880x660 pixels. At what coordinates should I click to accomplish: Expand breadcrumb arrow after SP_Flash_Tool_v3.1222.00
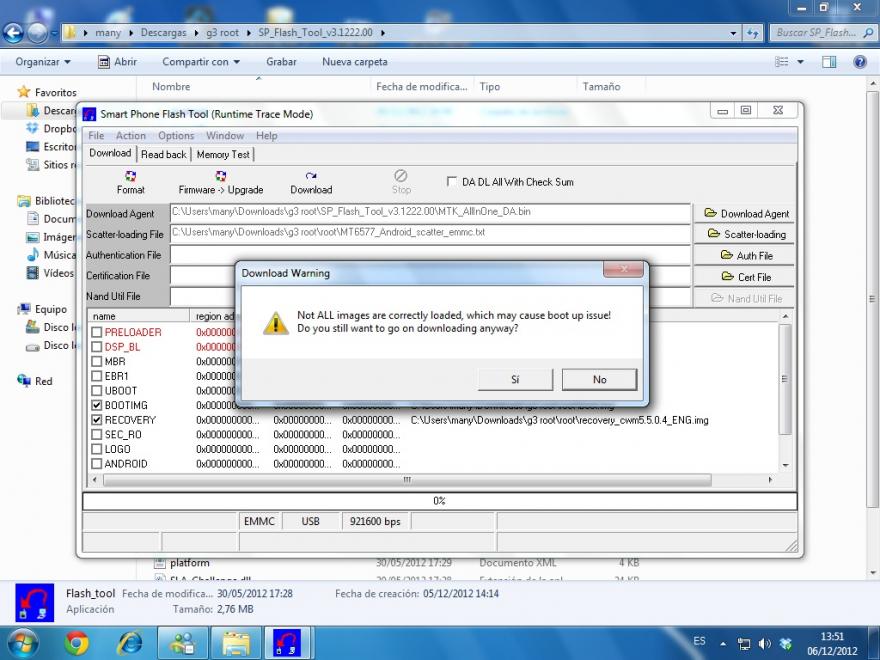coord(383,33)
